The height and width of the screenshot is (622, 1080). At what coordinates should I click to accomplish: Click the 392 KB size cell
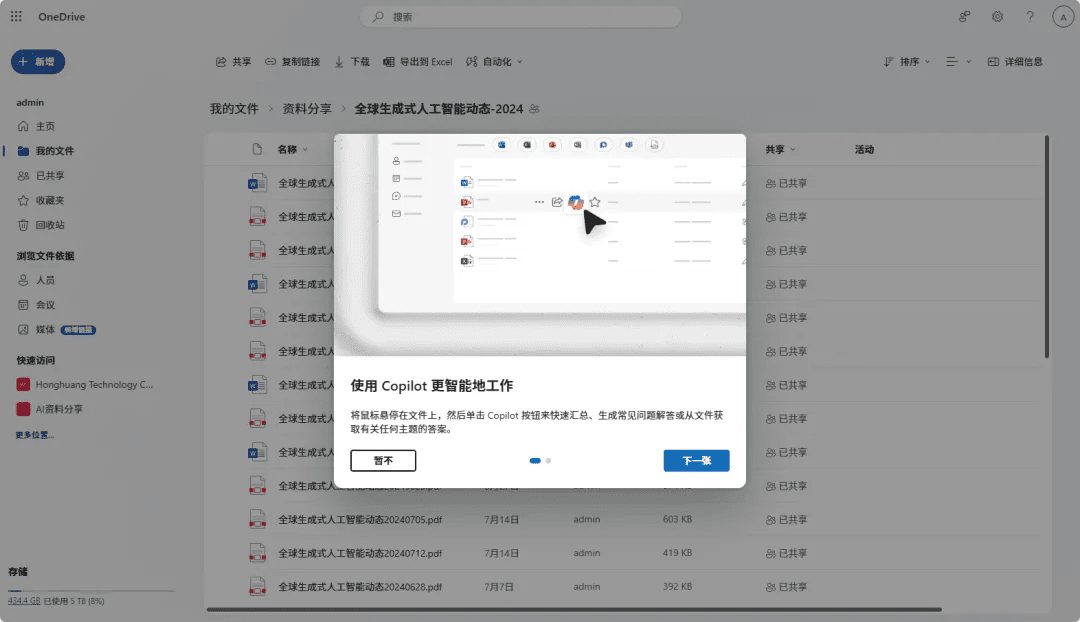pos(677,587)
